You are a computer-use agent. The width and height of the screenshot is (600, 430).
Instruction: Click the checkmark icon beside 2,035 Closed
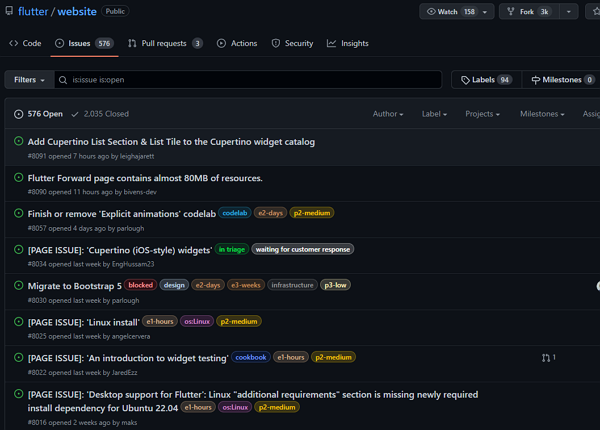75,114
